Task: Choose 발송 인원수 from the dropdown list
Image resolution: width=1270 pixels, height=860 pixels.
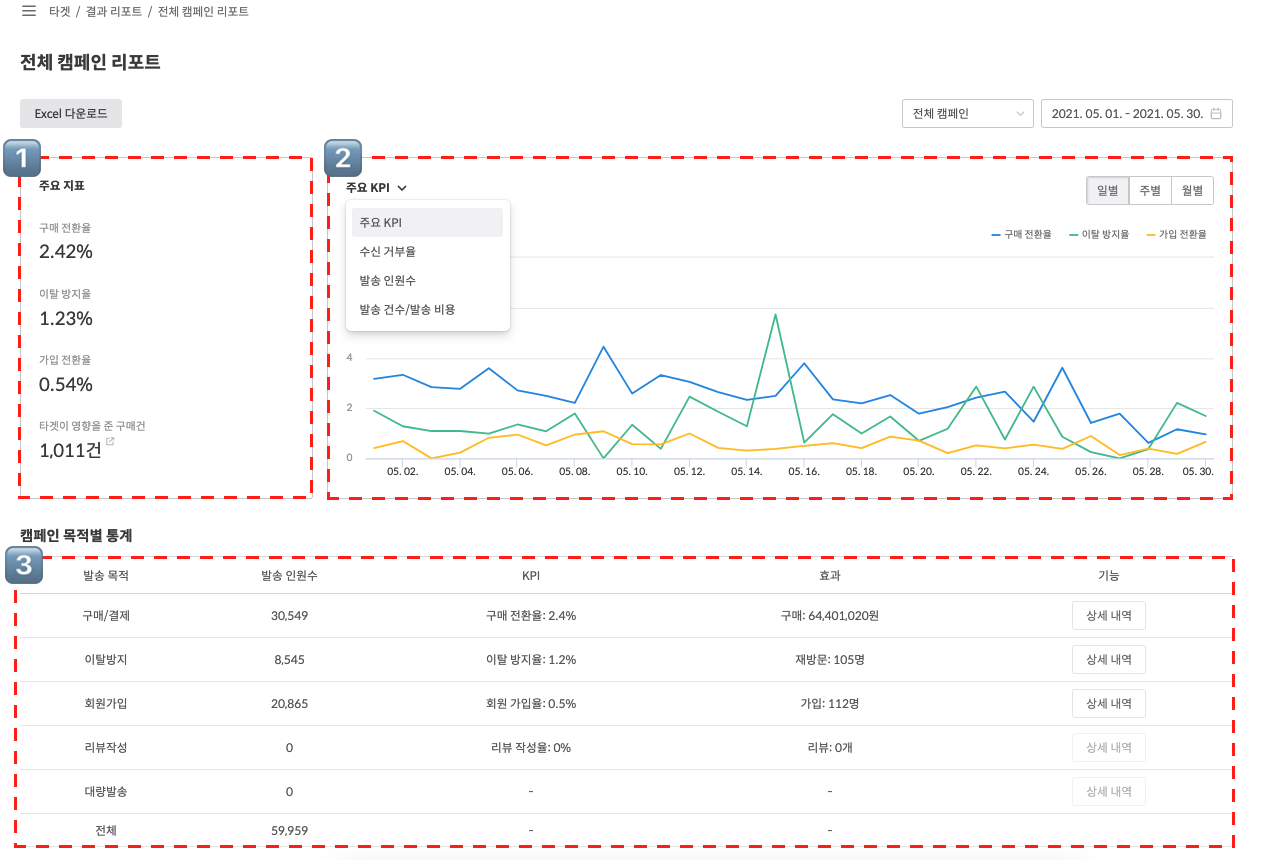Action: tap(387, 281)
